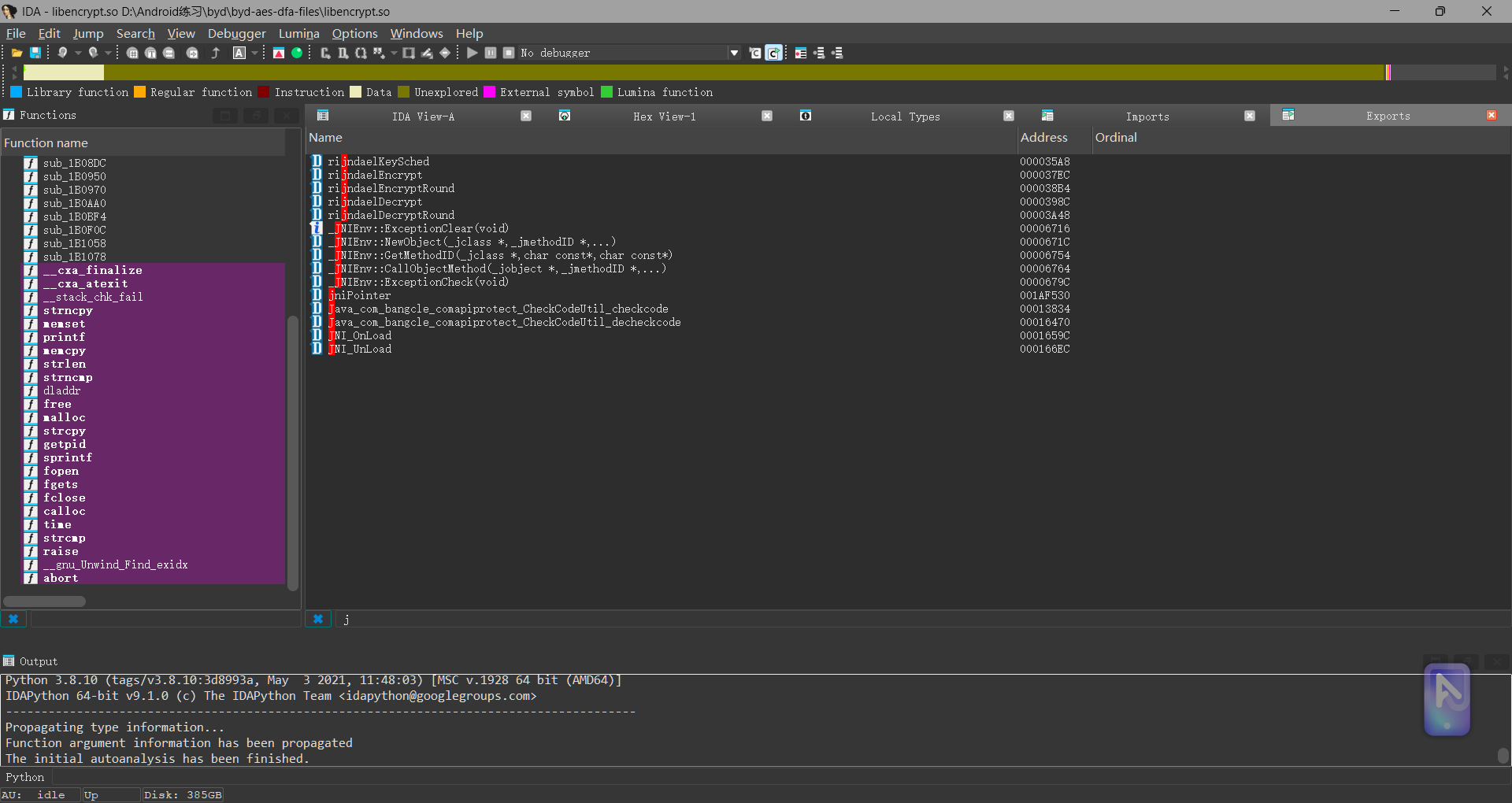The image size is (1512, 803).
Task: Click the search-next binoculars arrow icon
Action: pos(192,53)
